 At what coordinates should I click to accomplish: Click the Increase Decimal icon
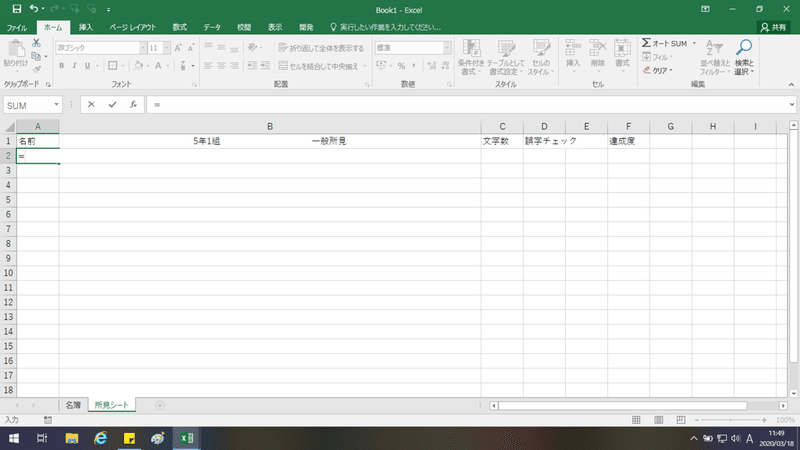coord(432,66)
